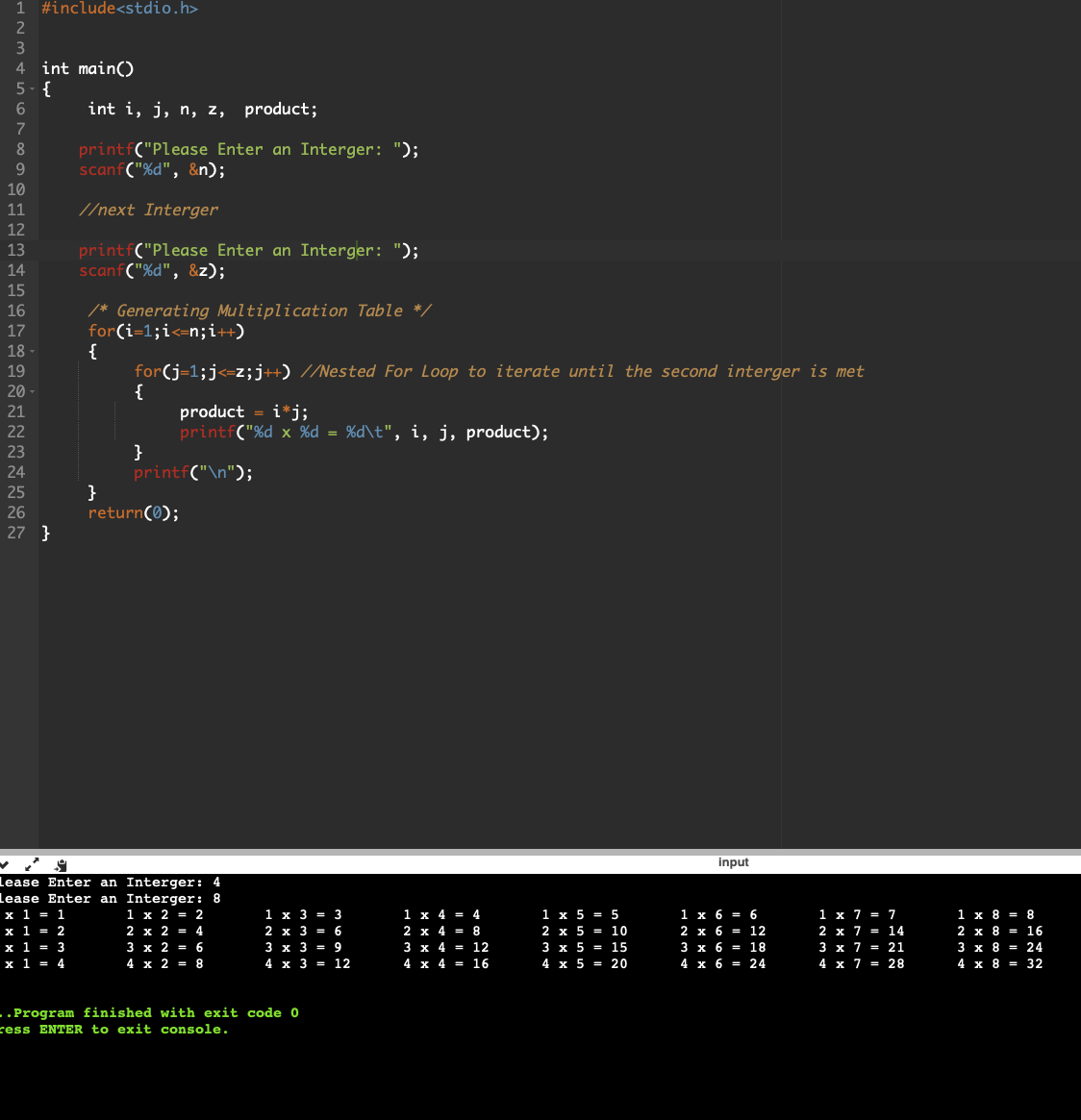Collapse the nested for-loop fold arrow at line 20
Screen dimensions: 1081x1120
(32, 391)
